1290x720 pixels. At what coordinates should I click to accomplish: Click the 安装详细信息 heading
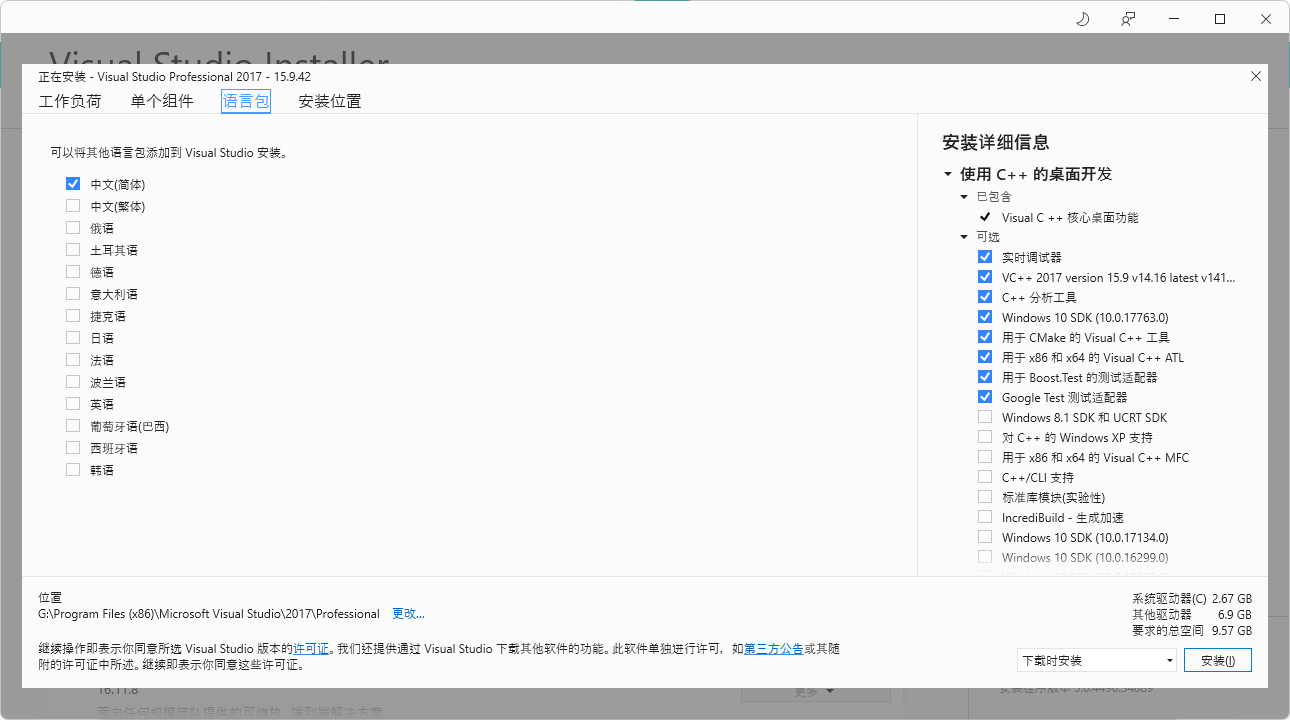[996, 142]
